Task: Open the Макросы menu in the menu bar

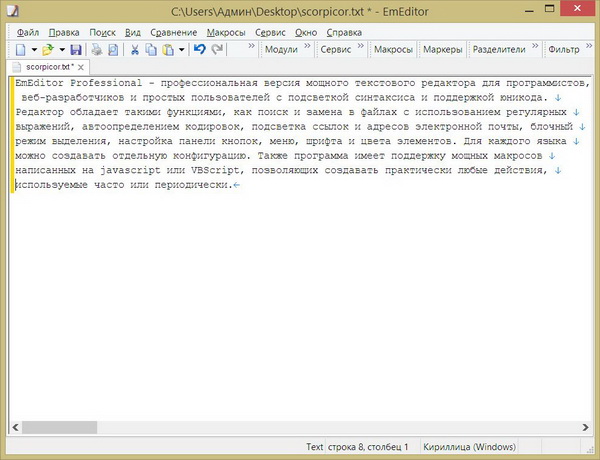Action: coord(227,31)
